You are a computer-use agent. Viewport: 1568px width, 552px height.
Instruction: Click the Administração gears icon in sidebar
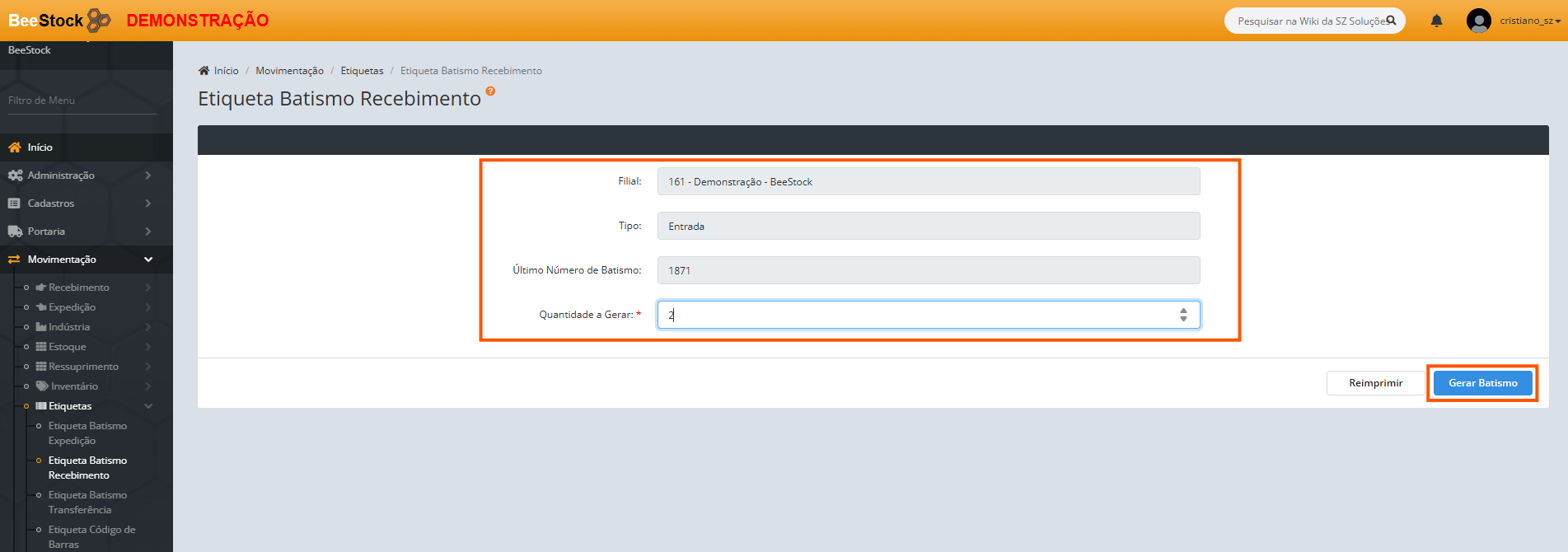click(15, 175)
